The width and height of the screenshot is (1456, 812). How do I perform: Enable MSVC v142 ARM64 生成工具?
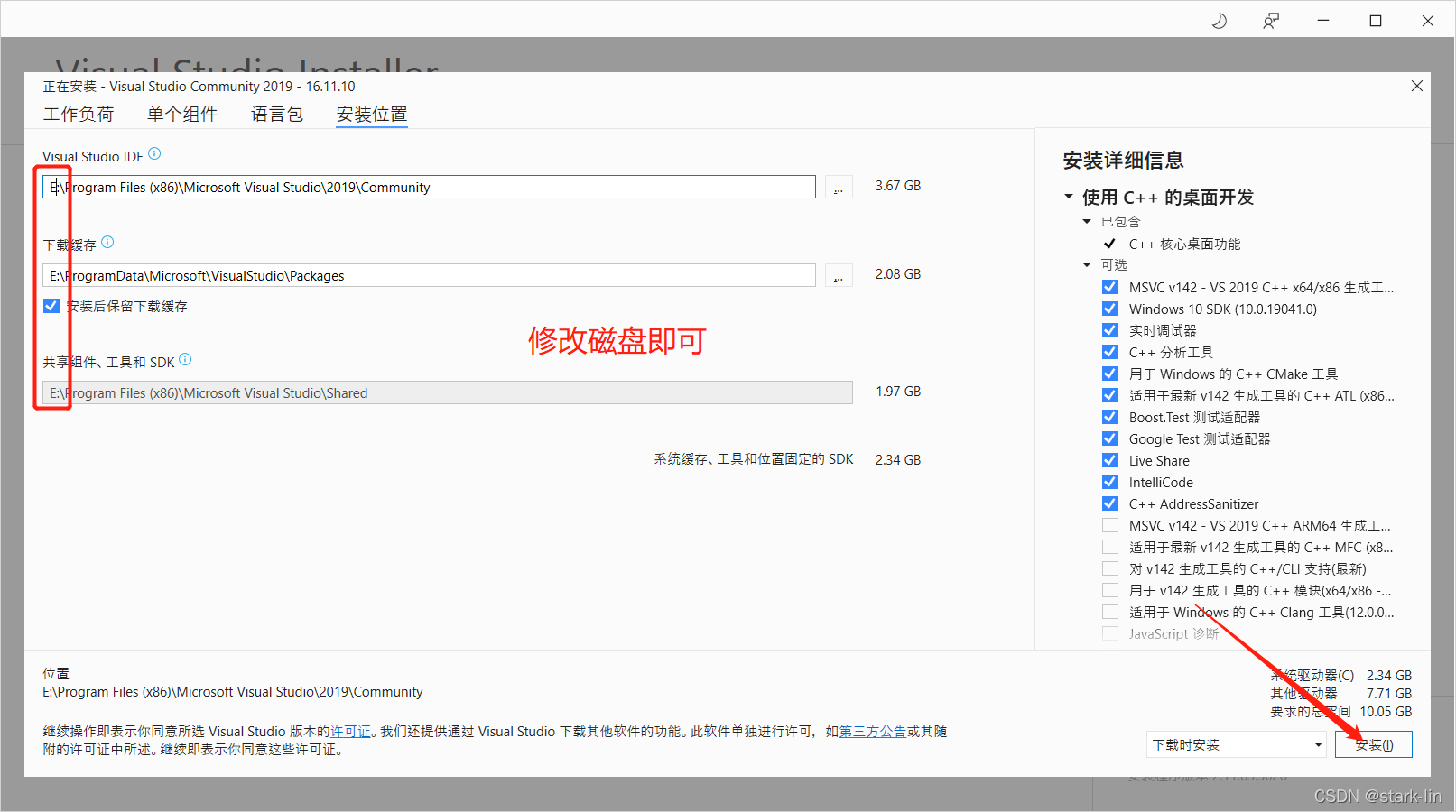pyautogui.click(x=1109, y=525)
